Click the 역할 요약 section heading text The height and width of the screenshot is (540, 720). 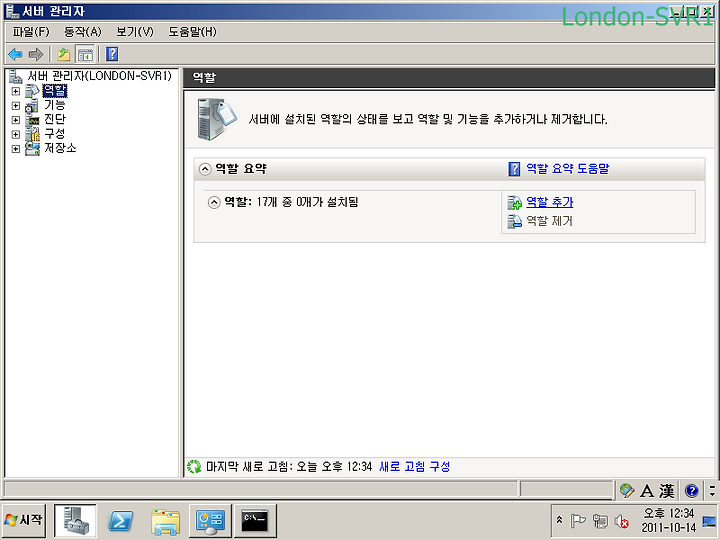241,169
